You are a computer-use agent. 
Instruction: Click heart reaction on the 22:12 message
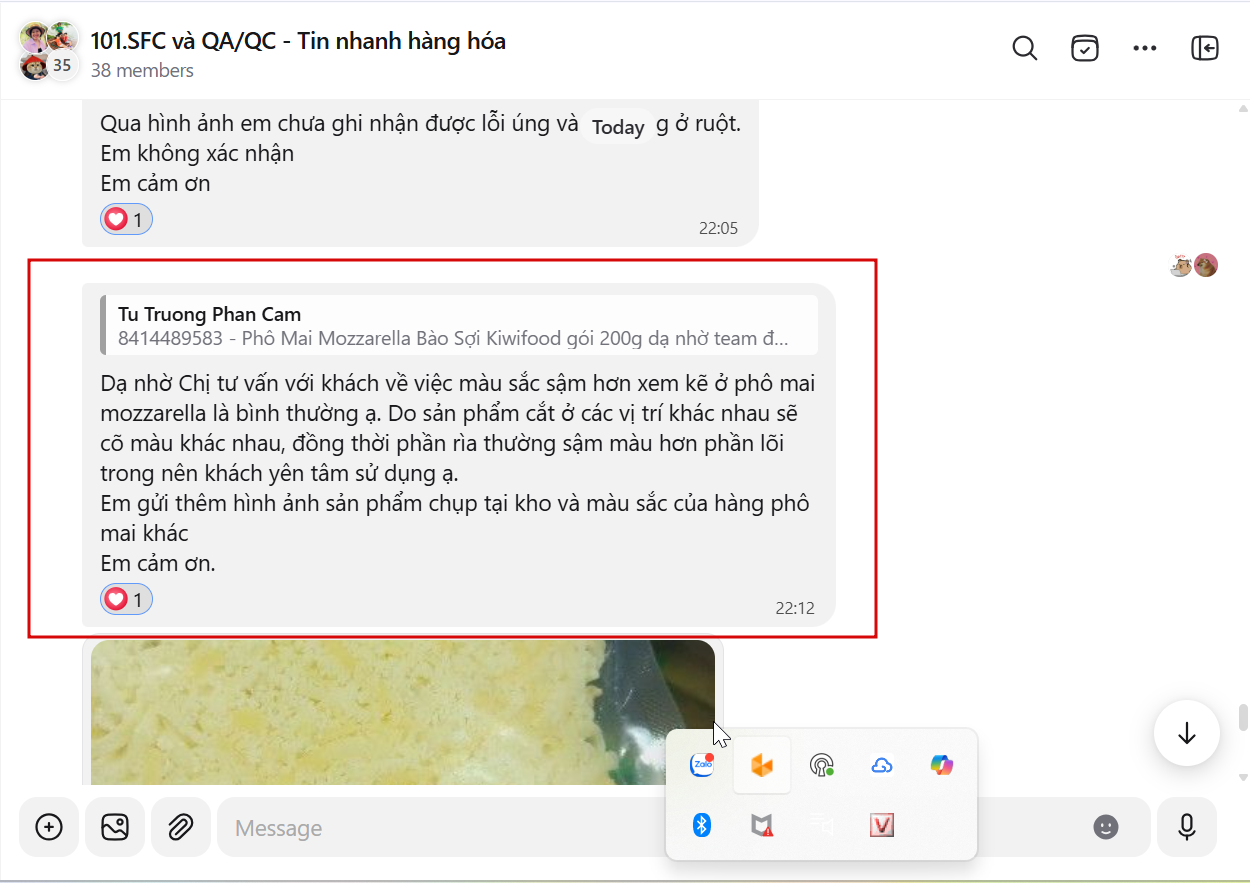click(126, 599)
